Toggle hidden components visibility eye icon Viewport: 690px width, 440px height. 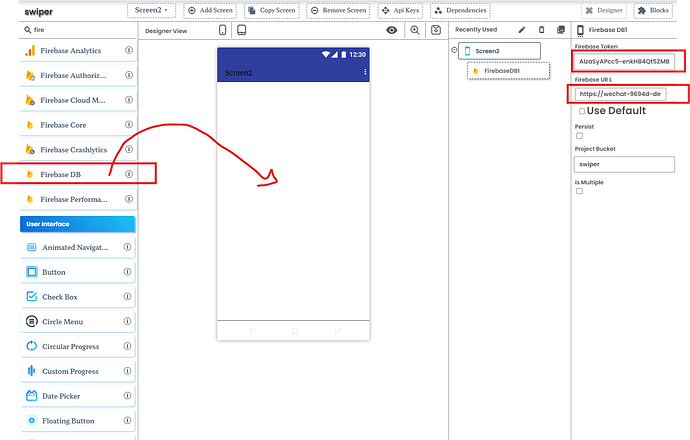[x=392, y=30]
